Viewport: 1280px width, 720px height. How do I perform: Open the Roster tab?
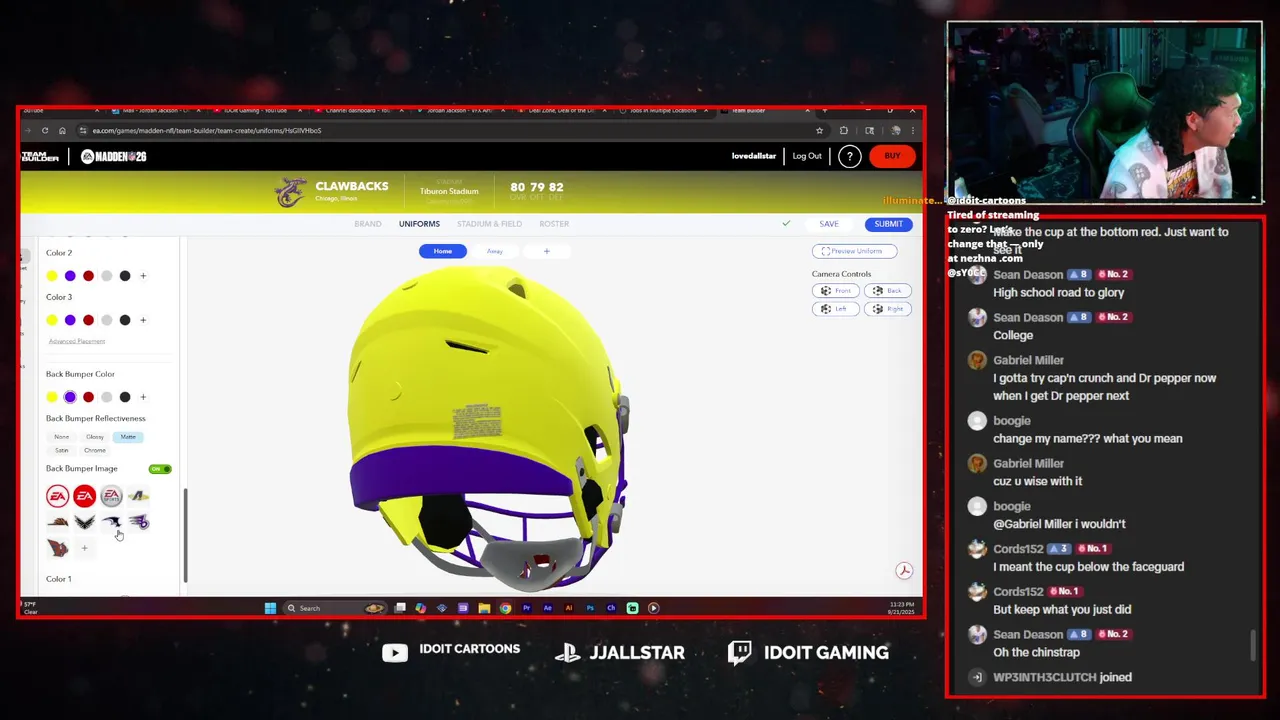(x=554, y=224)
